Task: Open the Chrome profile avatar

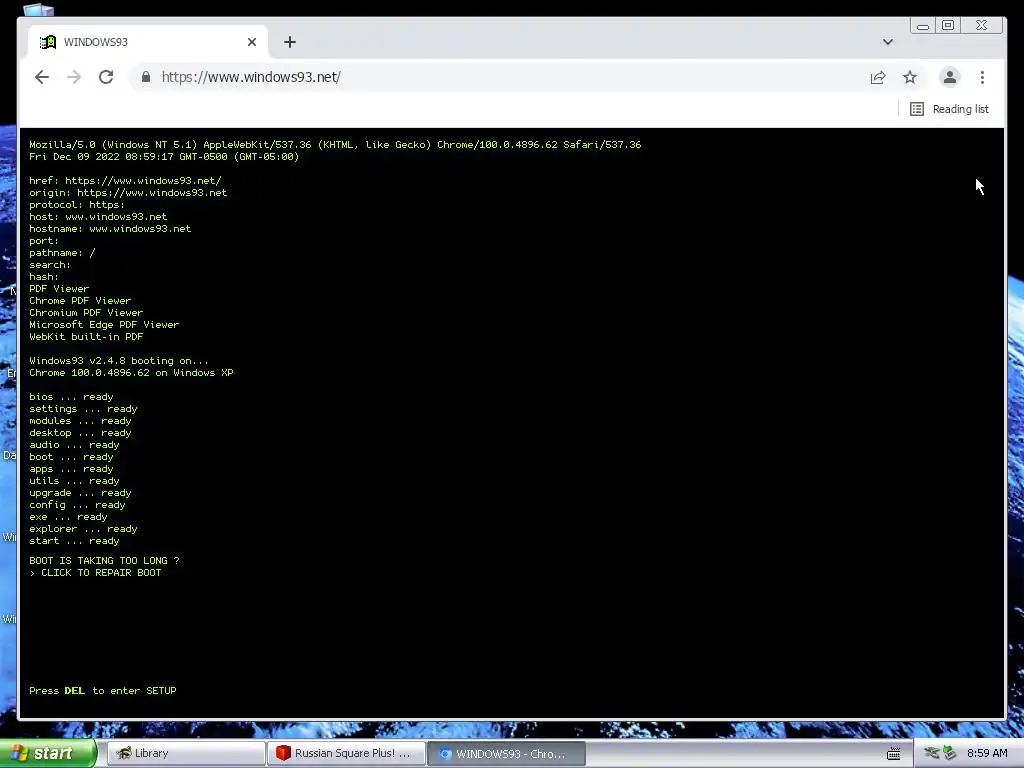Action: click(950, 77)
